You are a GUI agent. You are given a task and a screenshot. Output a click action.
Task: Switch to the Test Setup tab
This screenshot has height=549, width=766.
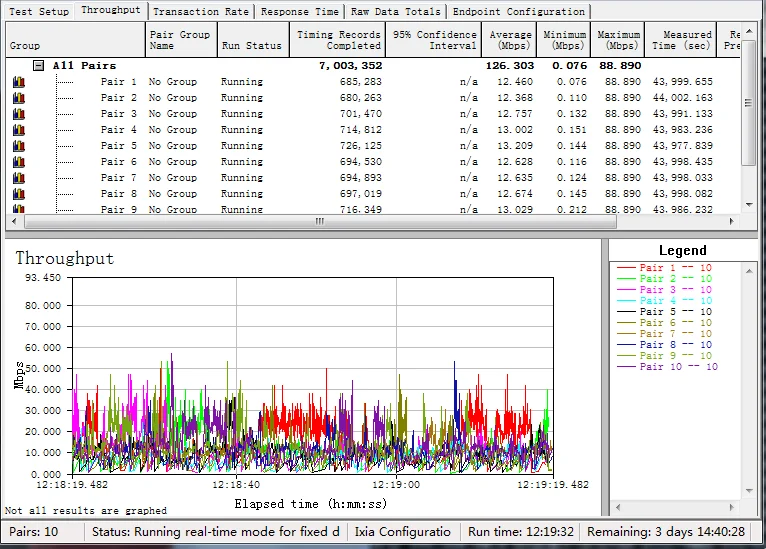pyautogui.click(x=39, y=12)
